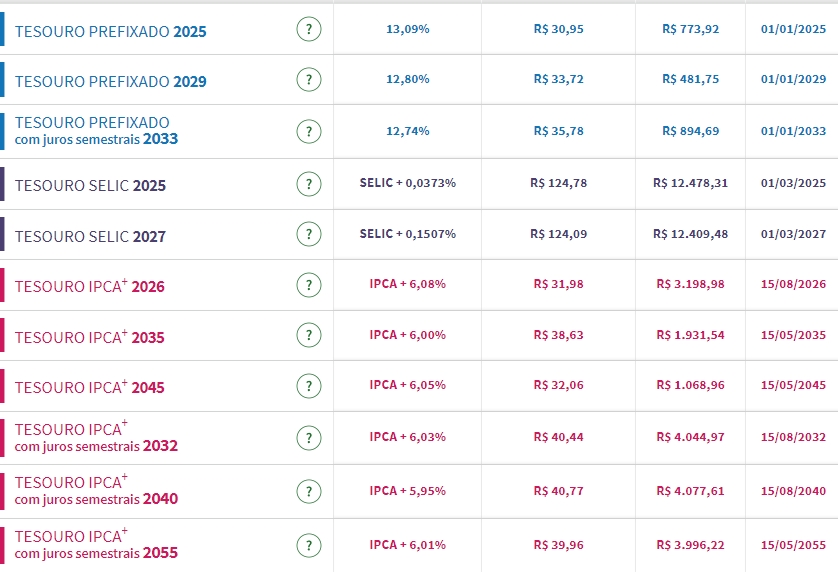
Task: Open the Tesouro Prefixado 2025 title
Action: [x=110, y=32]
